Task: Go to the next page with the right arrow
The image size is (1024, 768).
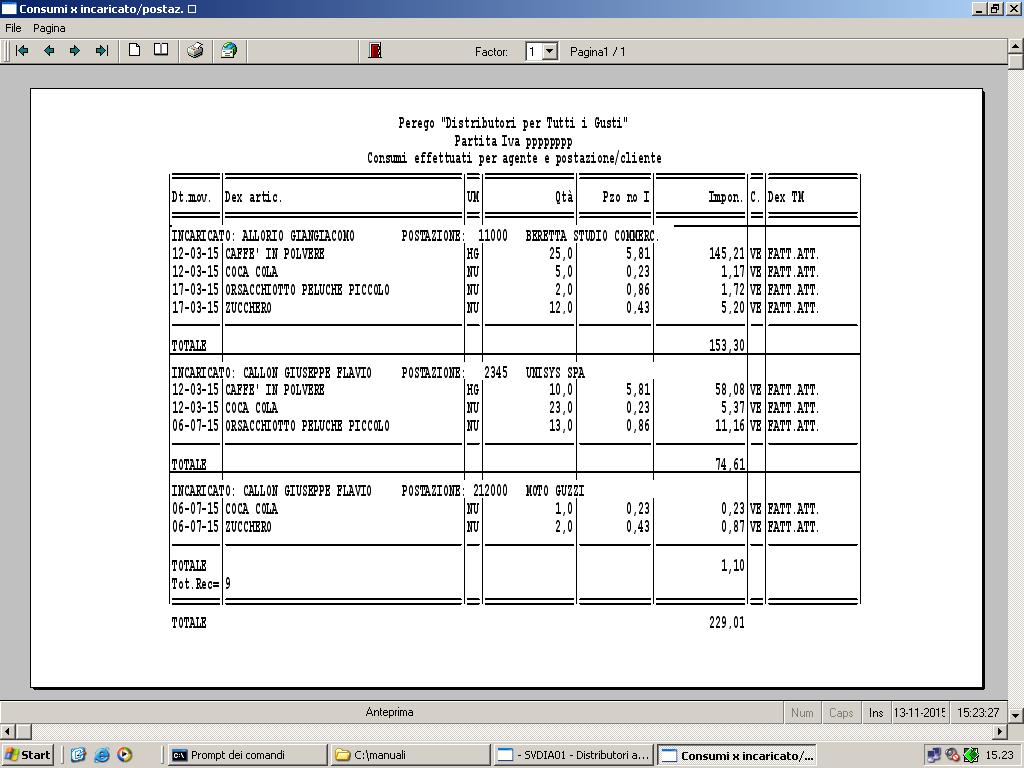Action: [74, 50]
